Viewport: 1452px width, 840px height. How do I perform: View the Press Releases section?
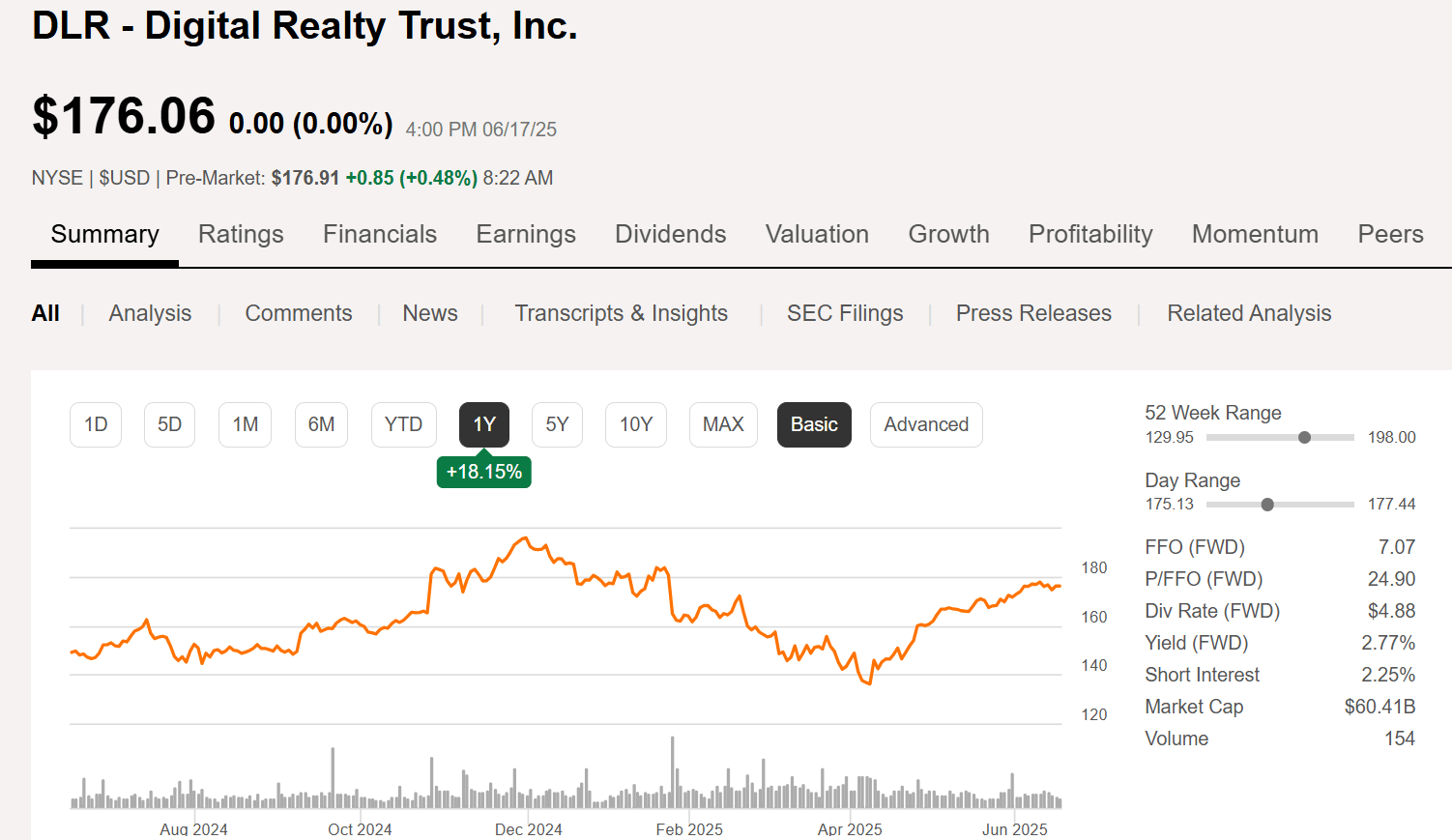1033,313
